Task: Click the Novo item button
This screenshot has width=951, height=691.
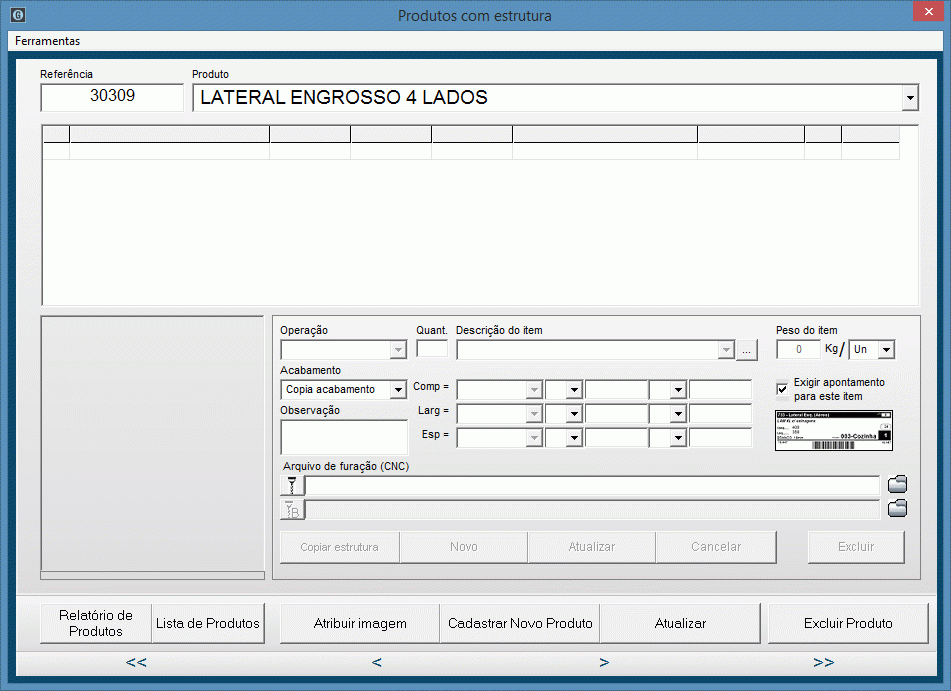Action: (463, 547)
